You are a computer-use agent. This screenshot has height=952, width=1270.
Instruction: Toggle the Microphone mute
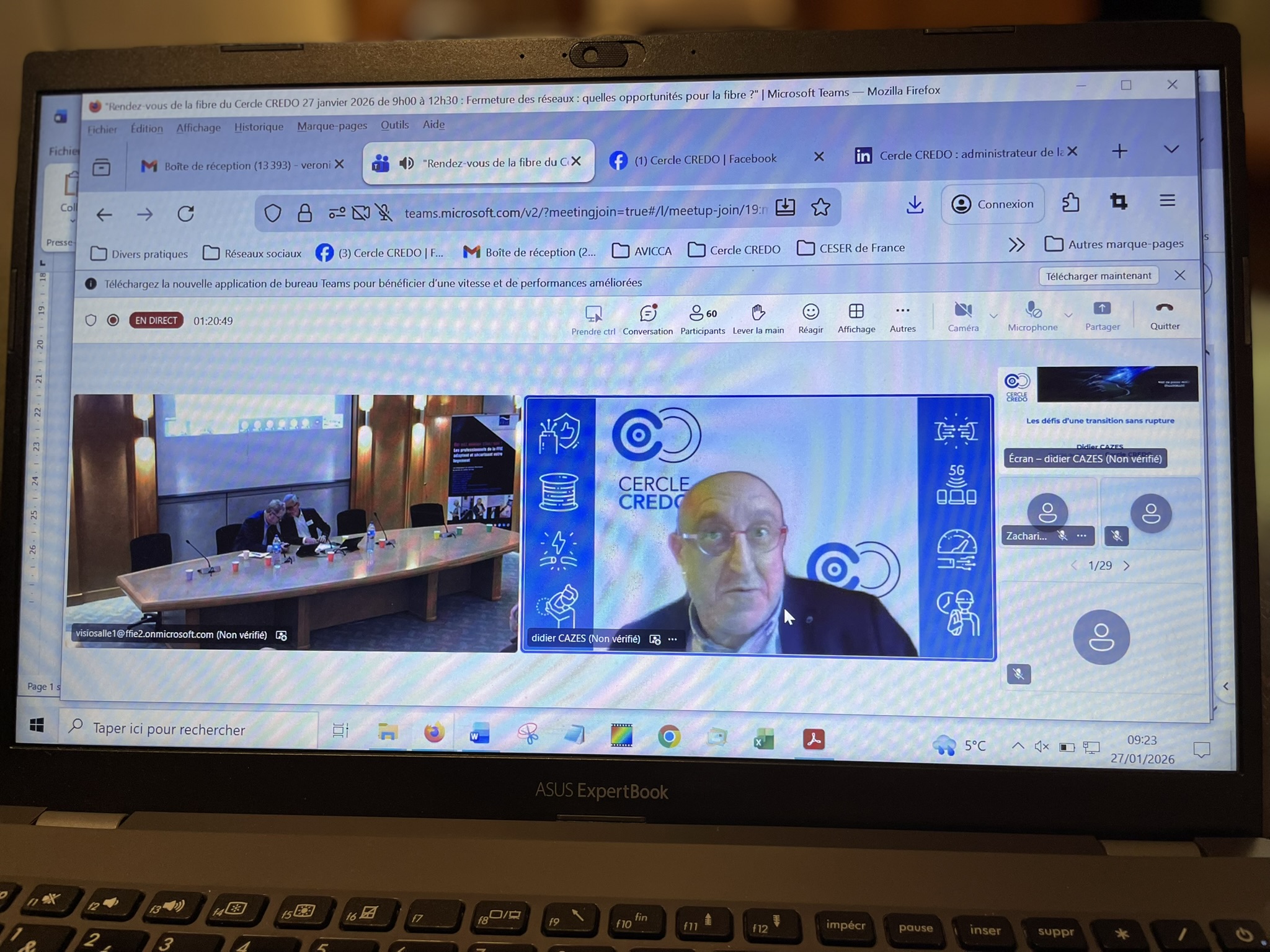coord(1032,309)
